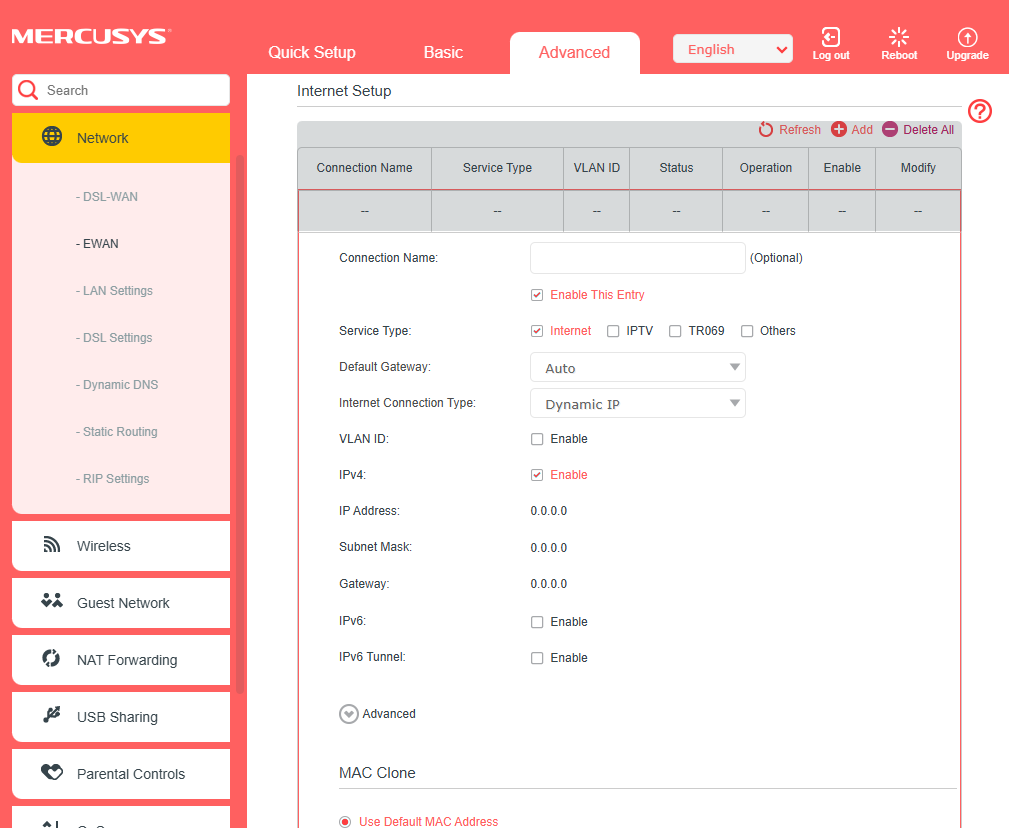Click the Wireless signal icon
The width and height of the screenshot is (1009, 828).
point(51,544)
